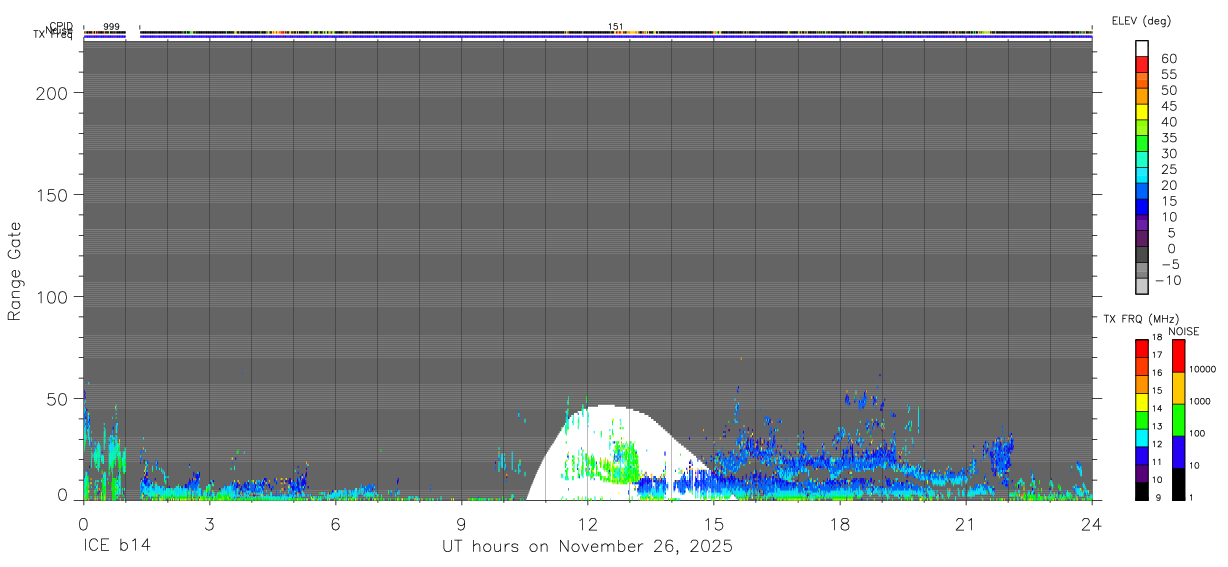Click the x-axis tick label '15'
The height and width of the screenshot is (567, 1228).
[714, 524]
